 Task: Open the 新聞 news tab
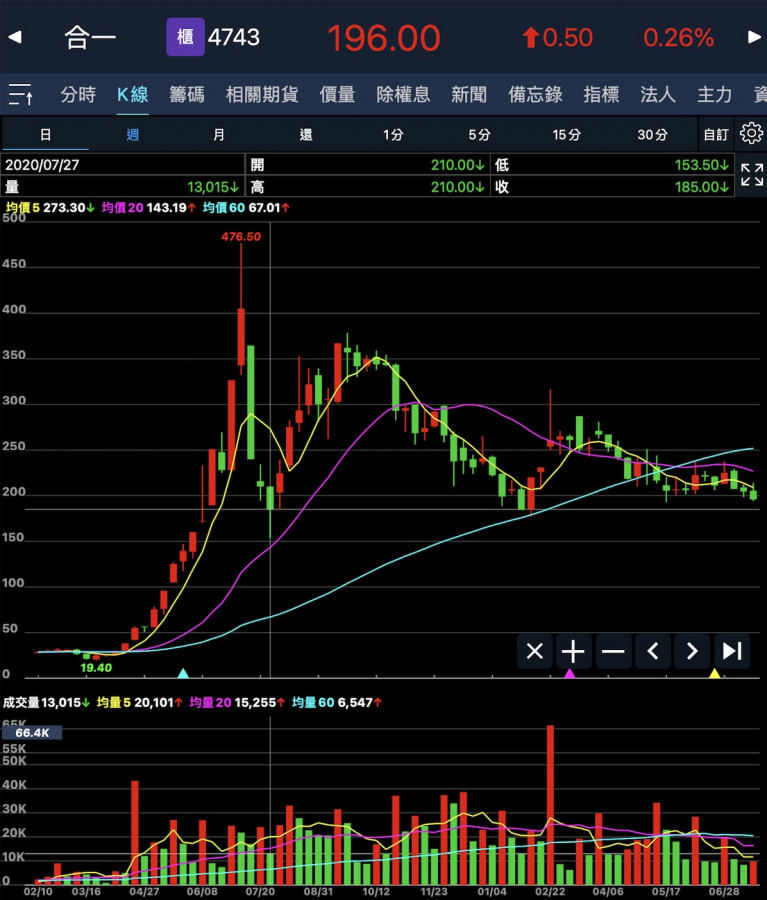point(469,95)
